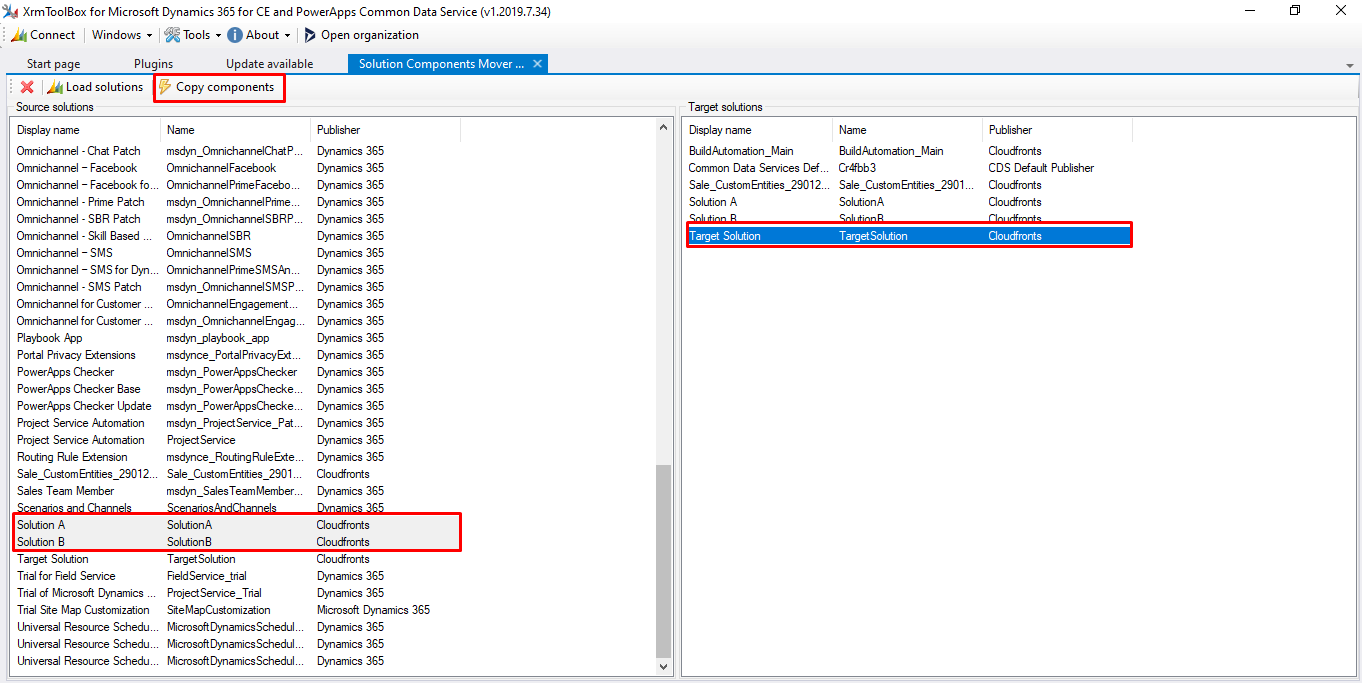Image resolution: width=1362 pixels, height=683 pixels.
Task: Minimize the XrmToolBox window
Action: (1249, 11)
